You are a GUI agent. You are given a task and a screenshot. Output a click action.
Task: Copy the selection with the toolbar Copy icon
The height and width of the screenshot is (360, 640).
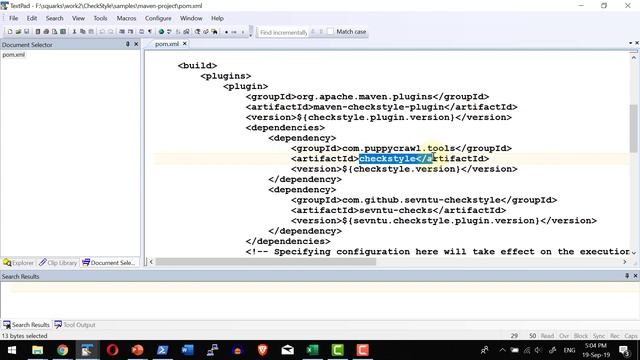coord(83,31)
